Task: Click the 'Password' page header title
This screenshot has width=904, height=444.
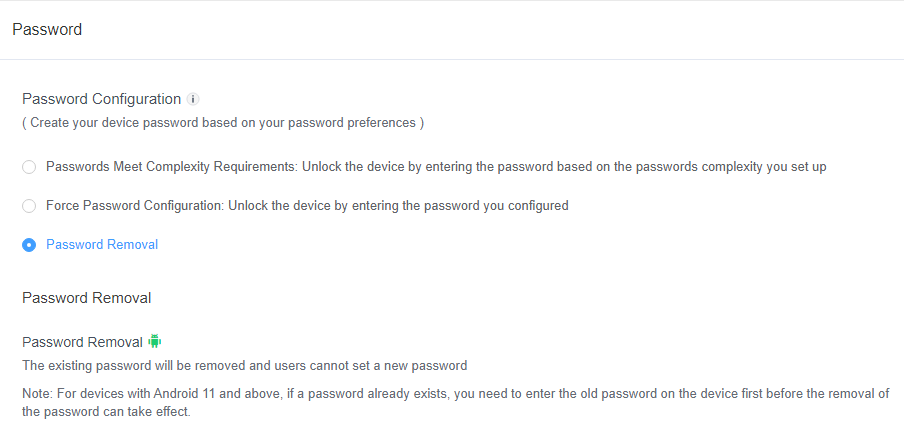Action: point(47,30)
